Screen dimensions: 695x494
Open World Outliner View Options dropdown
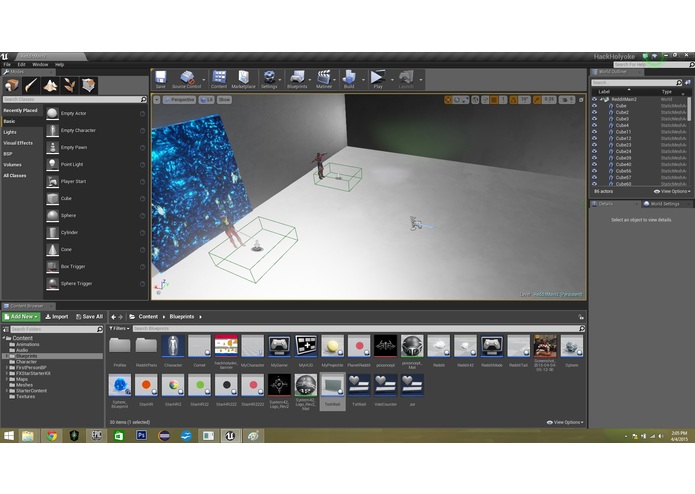tap(672, 192)
